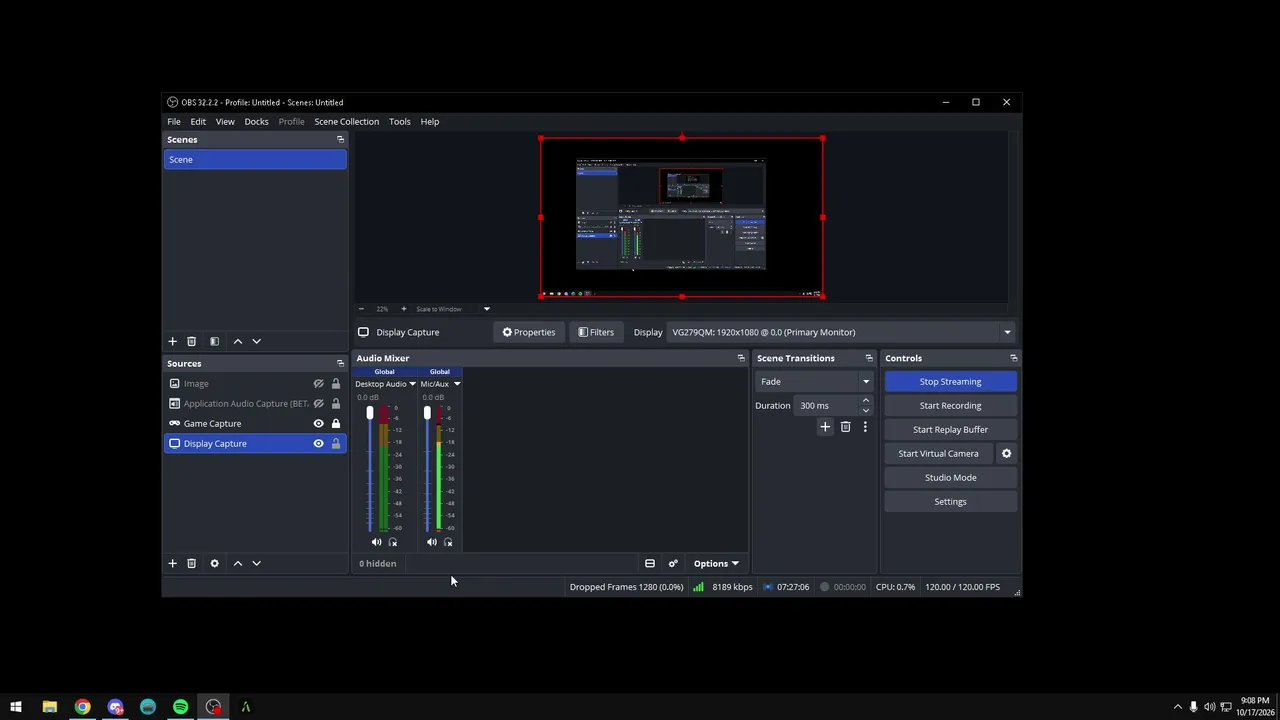This screenshot has height=720, width=1280.
Task: Move the selected source down
Action: coord(256,563)
